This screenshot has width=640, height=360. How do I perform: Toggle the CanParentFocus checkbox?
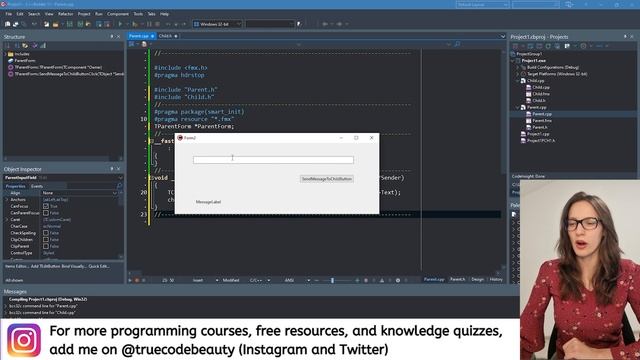point(46,213)
